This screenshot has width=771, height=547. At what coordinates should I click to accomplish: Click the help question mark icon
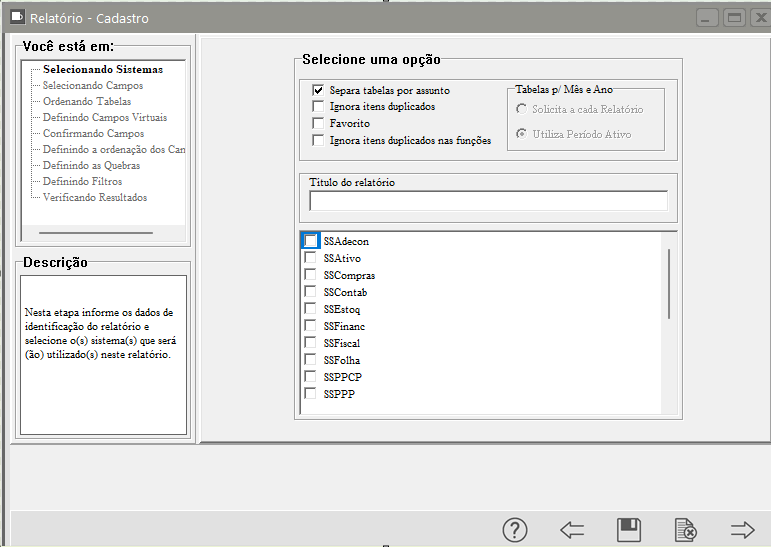pyautogui.click(x=514, y=530)
